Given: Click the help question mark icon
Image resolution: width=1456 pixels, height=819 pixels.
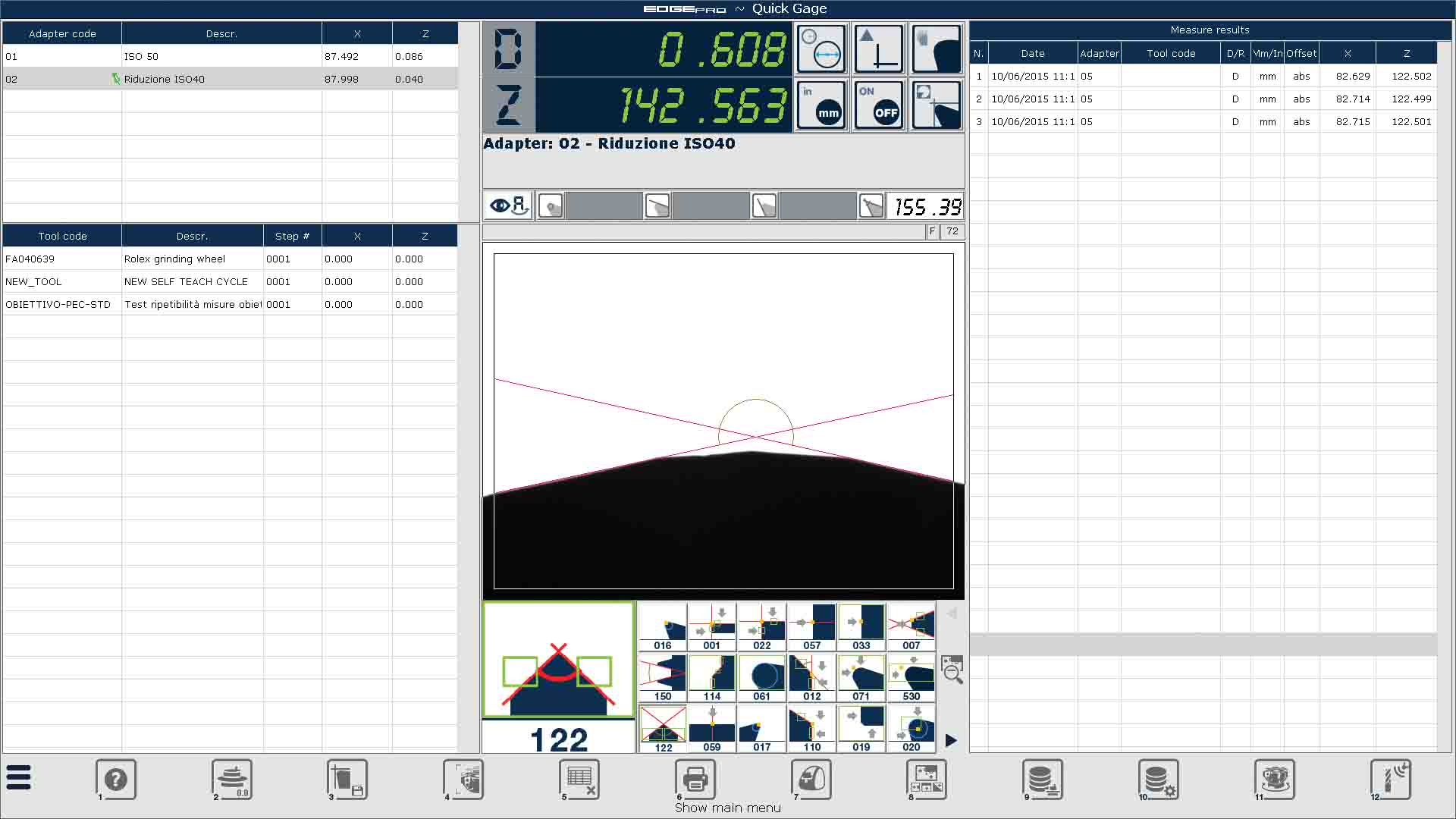Looking at the screenshot, I should 116,780.
